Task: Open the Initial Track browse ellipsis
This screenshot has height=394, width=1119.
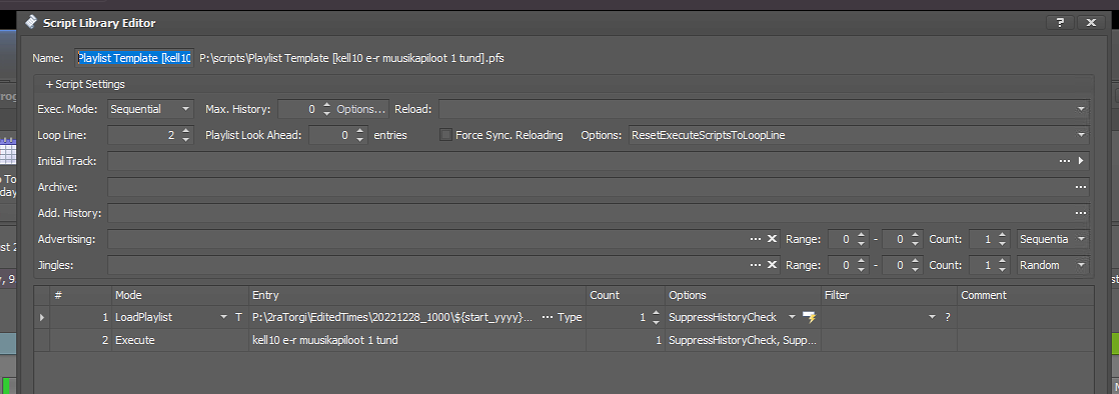Action: (x=1065, y=161)
